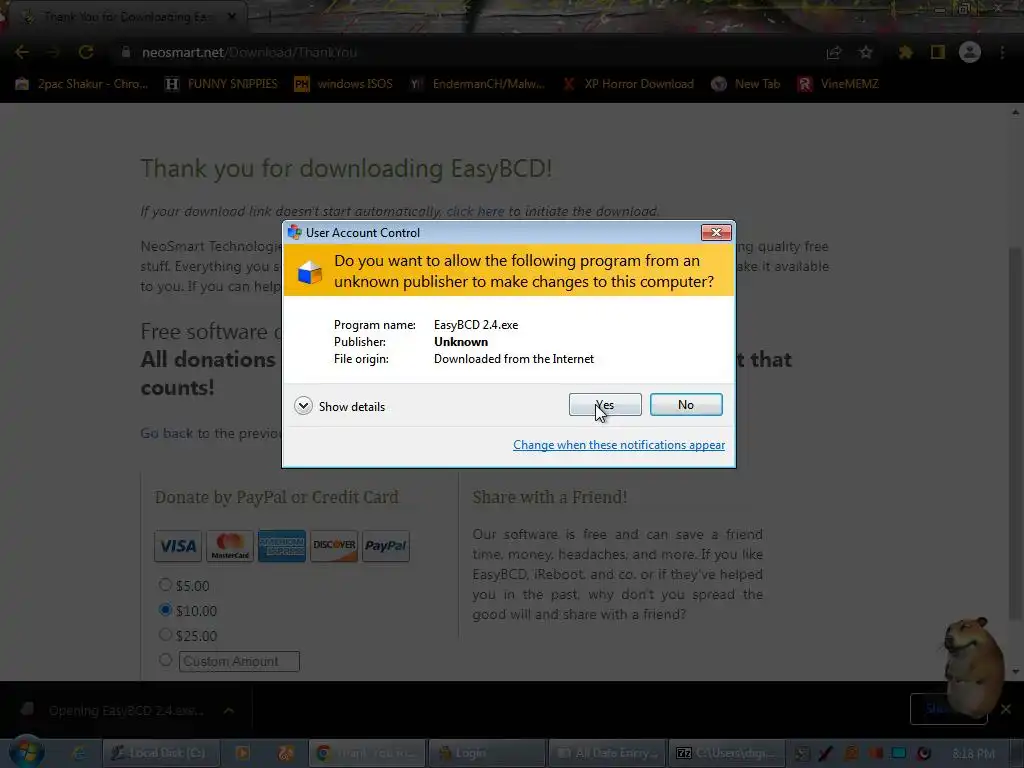Viewport: 1024px width, 768px height.
Task: Switch to Chrome 'Thank You' taskbar button
Action: (x=367, y=753)
